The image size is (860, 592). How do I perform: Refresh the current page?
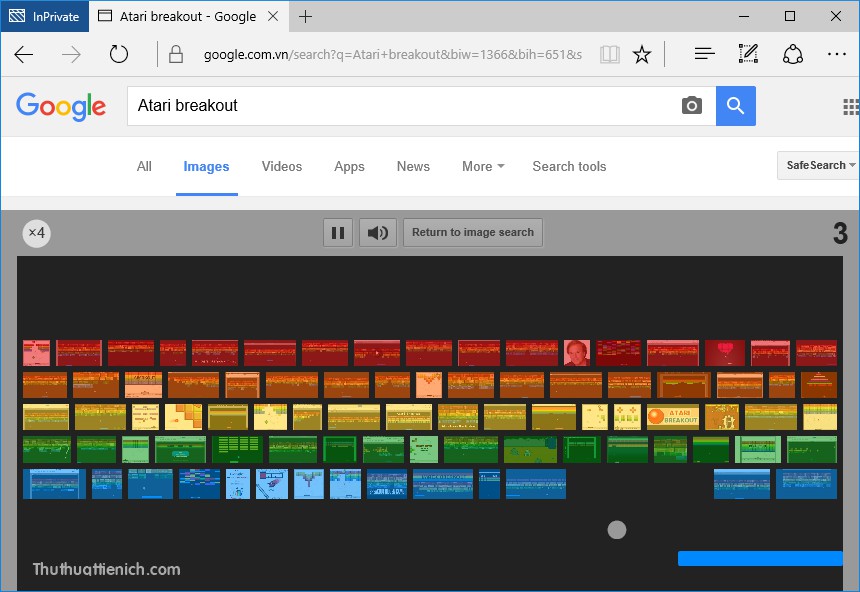119,54
